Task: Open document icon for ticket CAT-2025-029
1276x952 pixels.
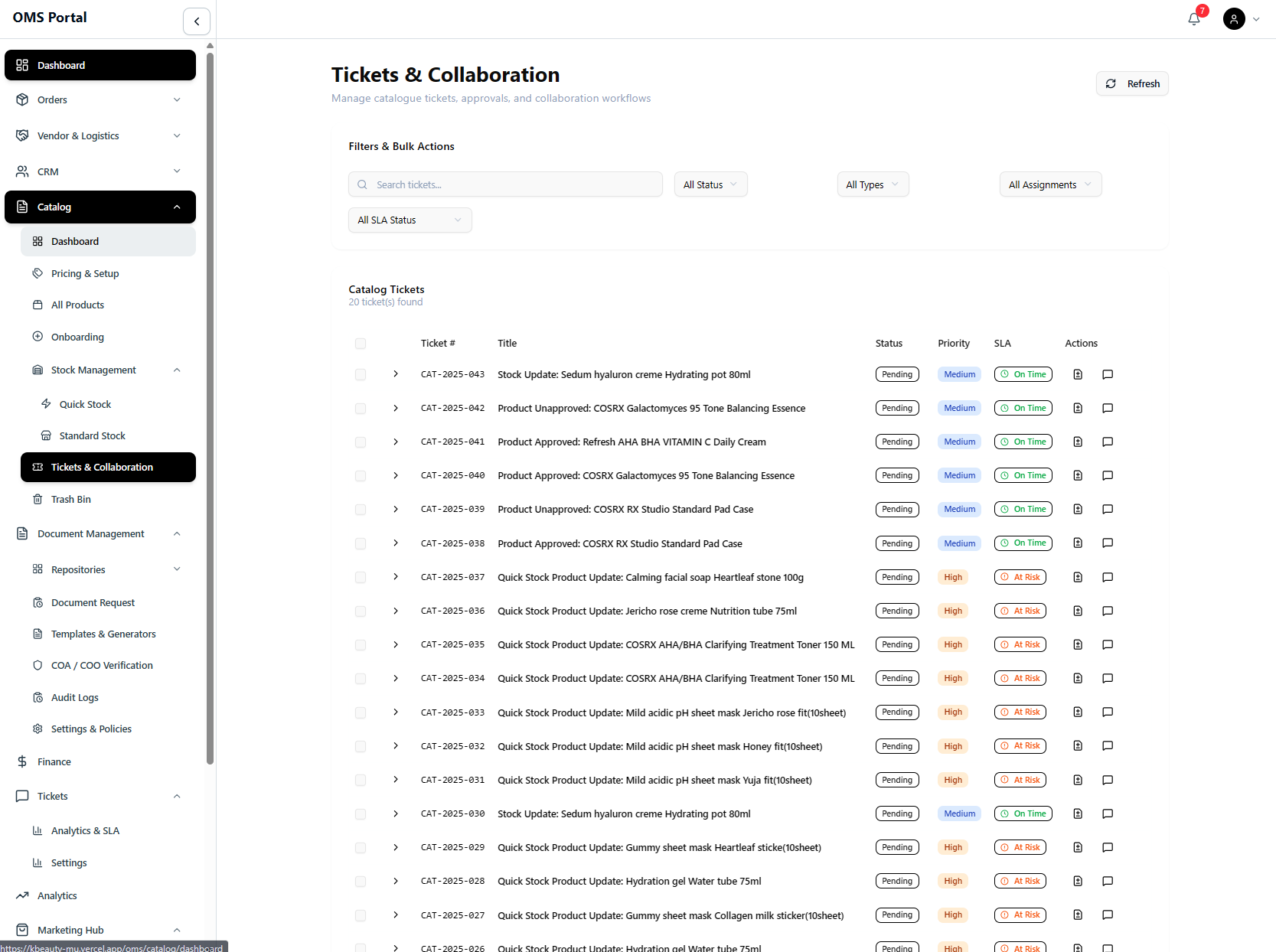Action: click(1078, 847)
